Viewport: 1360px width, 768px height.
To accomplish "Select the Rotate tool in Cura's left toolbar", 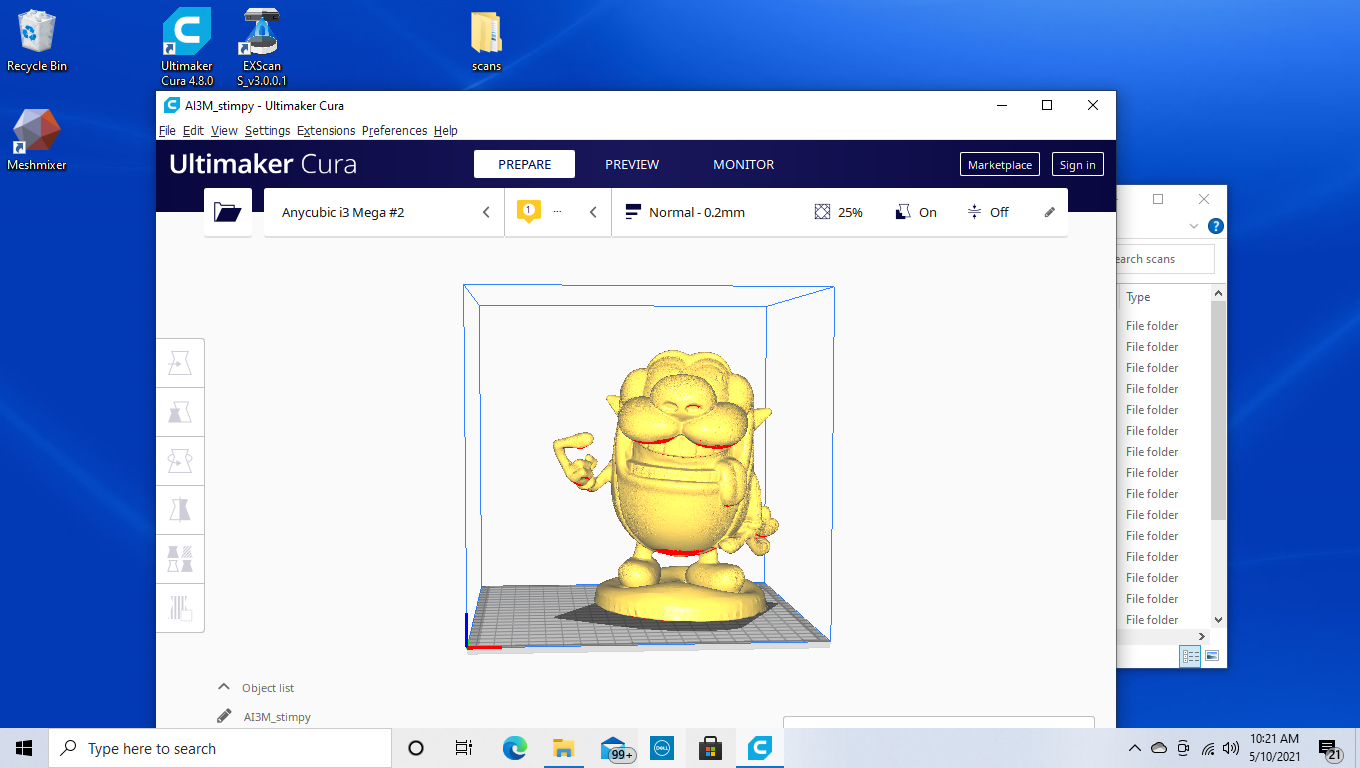I will (x=180, y=461).
